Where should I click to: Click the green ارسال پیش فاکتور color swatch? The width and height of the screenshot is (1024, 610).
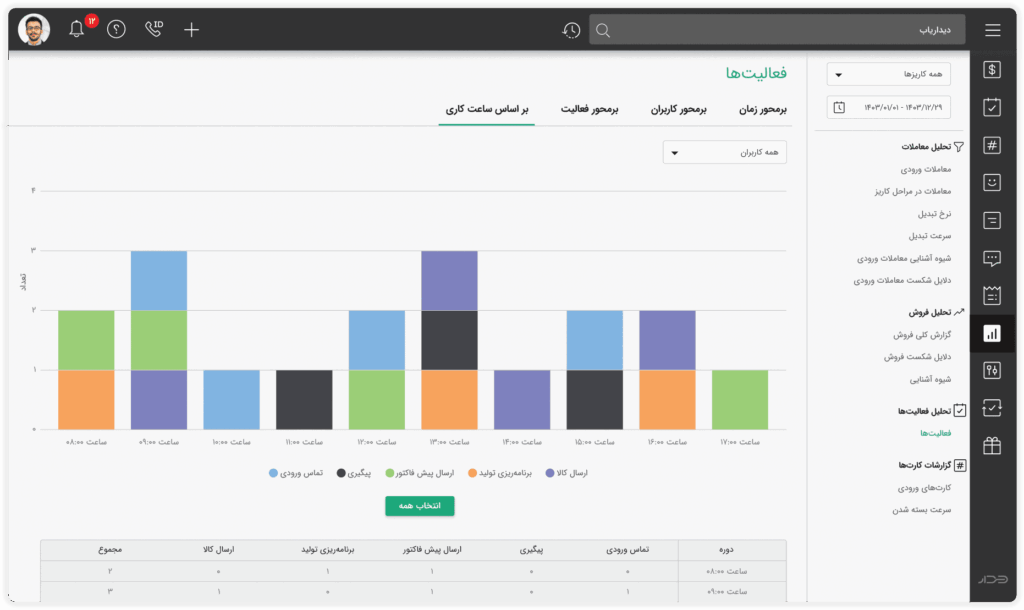click(x=388, y=472)
